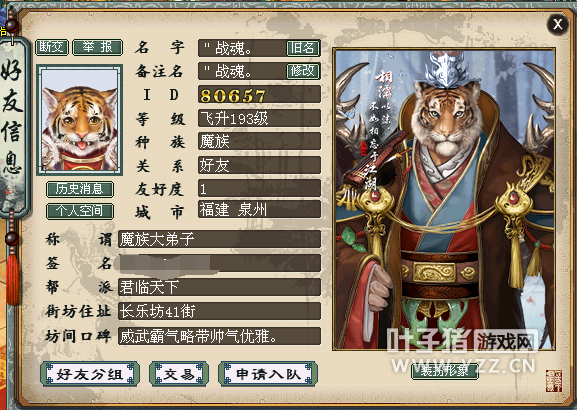View old names via 旧名 button

[302, 48]
